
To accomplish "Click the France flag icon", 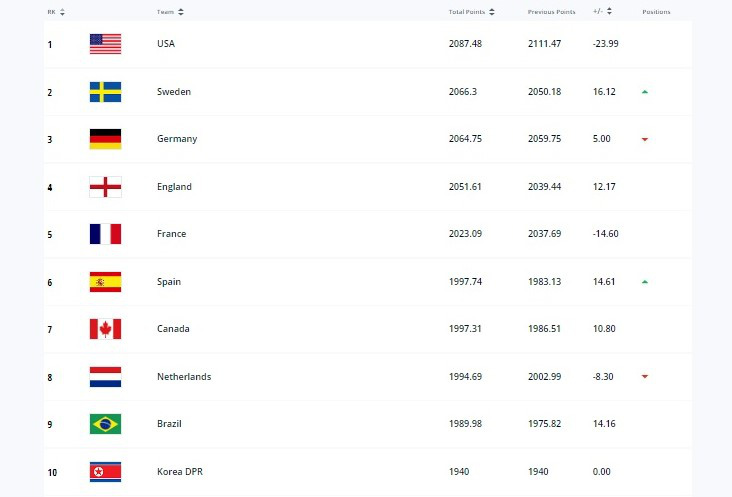I will pos(105,234).
